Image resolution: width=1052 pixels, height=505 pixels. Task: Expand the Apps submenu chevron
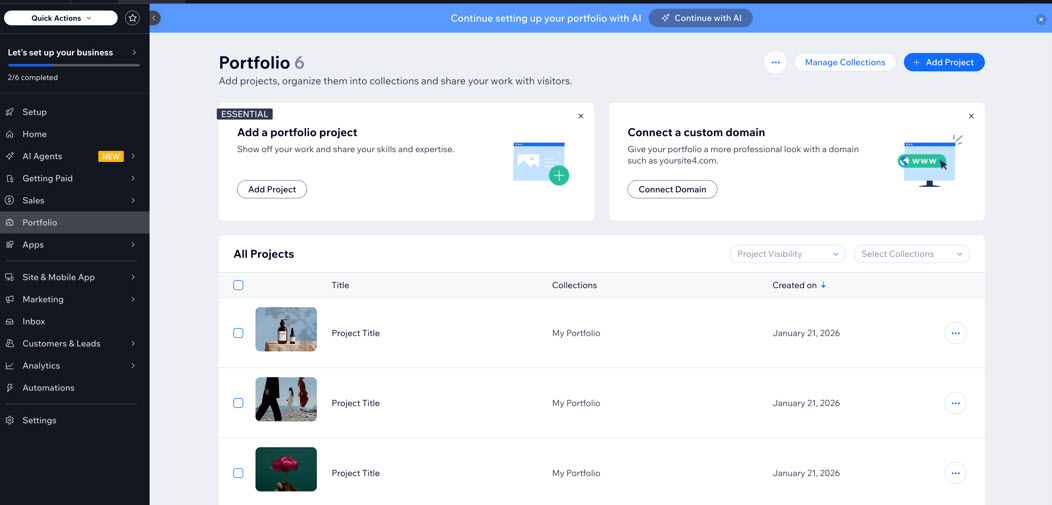[133, 245]
